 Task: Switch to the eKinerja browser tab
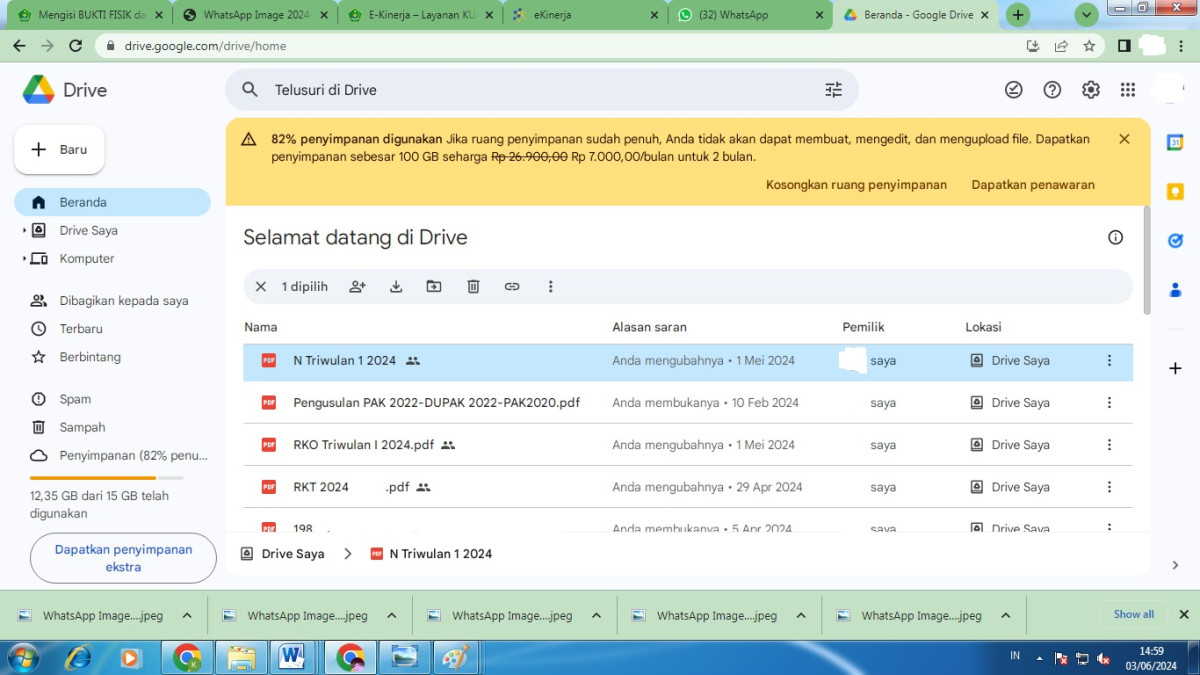click(x=585, y=15)
